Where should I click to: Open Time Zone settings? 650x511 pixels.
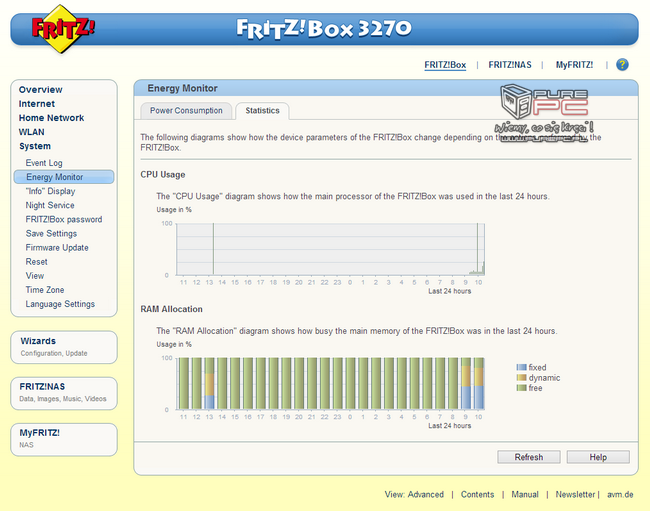click(x=45, y=290)
